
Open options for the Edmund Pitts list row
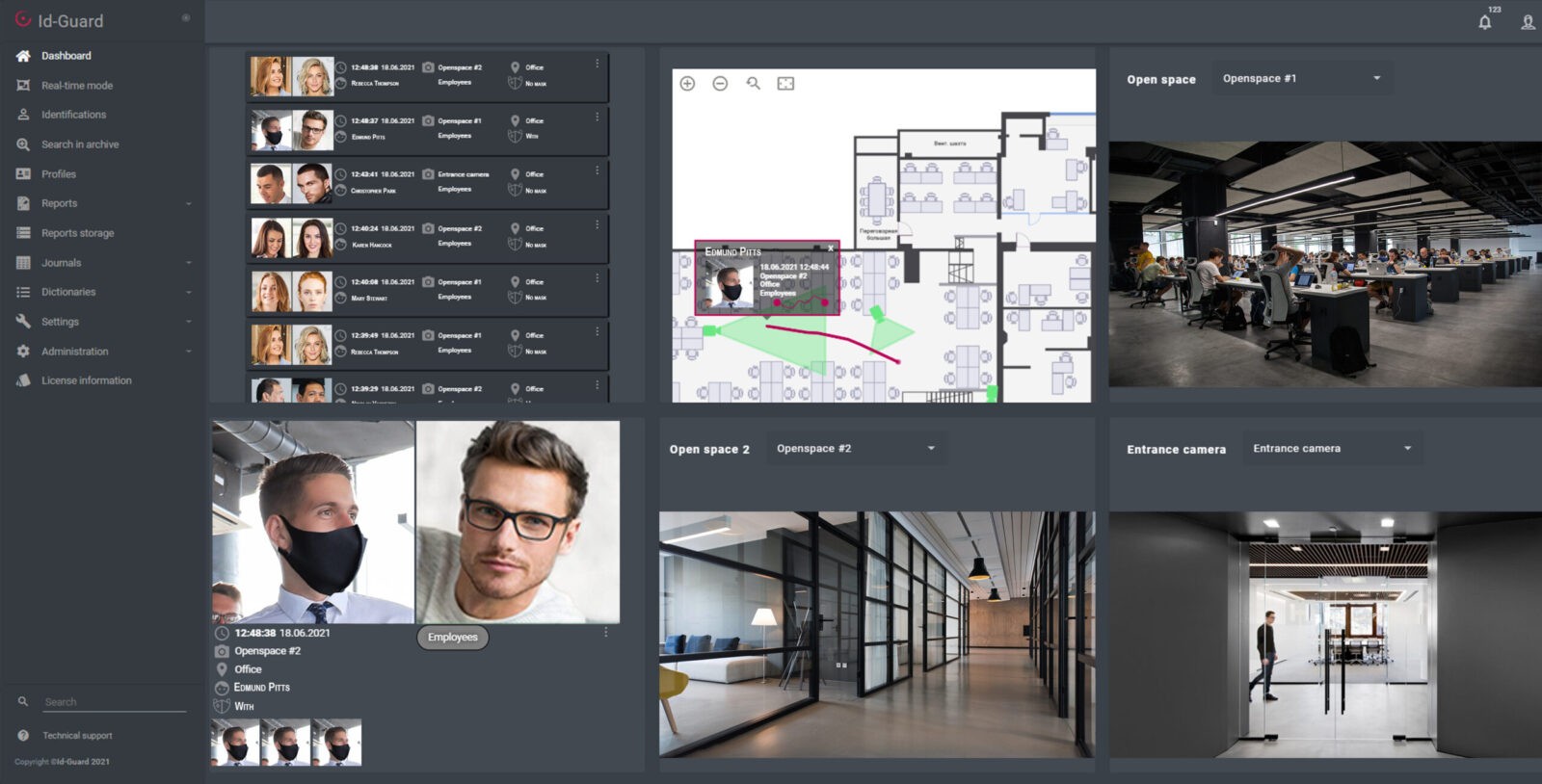pyautogui.click(x=597, y=117)
